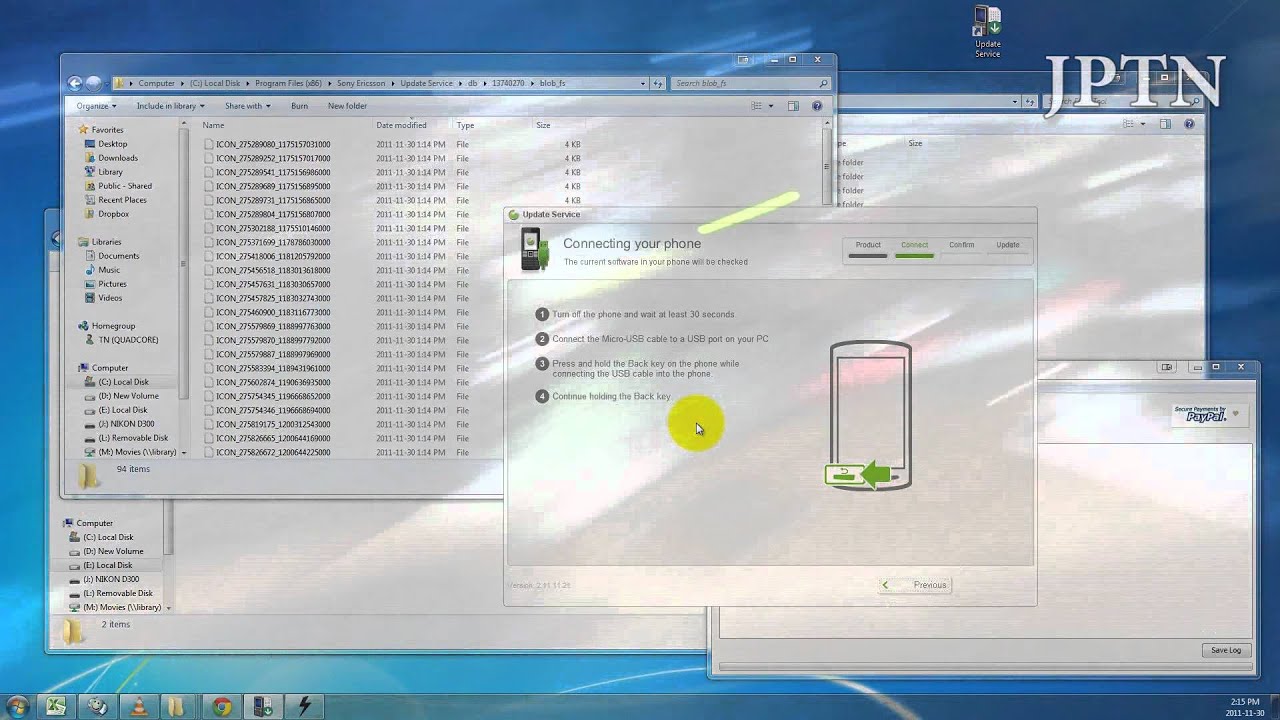The image size is (1280, 720).
Task: Select (J:) NIKON D300 in the back Explorer window
Action: [111, 579]
